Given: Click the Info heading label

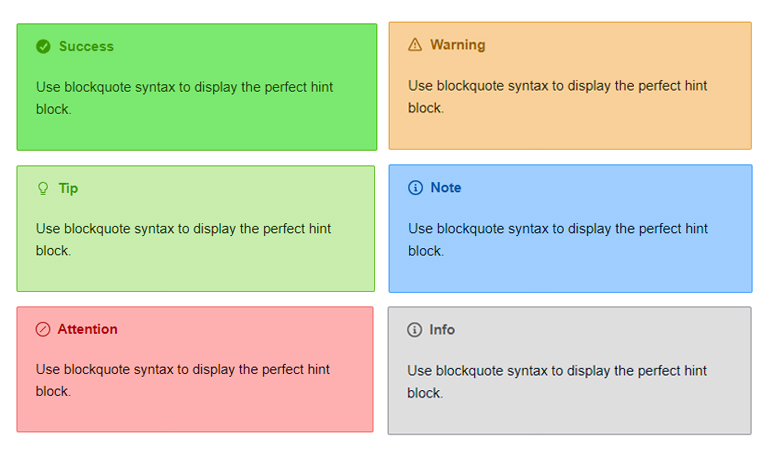Looking at the screenshot, I should (x=442, y=330).
